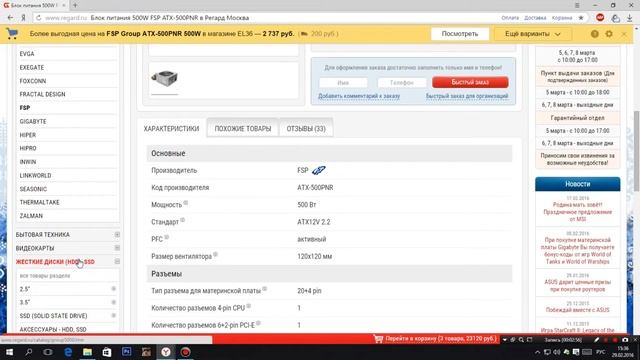Reload the page with the refresh icon
This screenshot has height=360, width=640.
38,18
